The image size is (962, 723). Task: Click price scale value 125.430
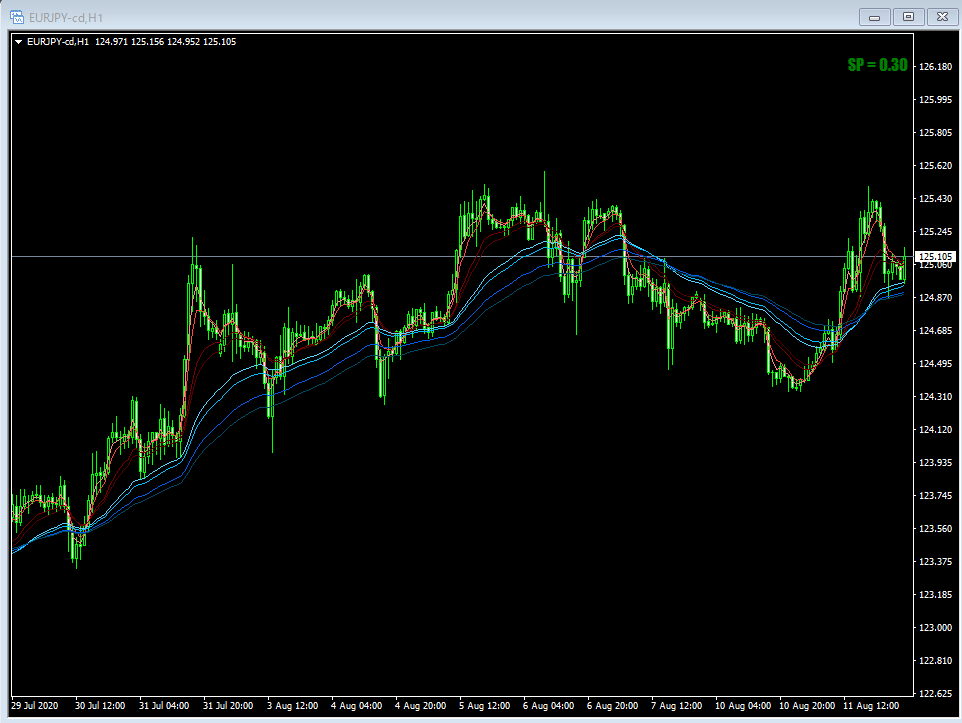point(936,199)
